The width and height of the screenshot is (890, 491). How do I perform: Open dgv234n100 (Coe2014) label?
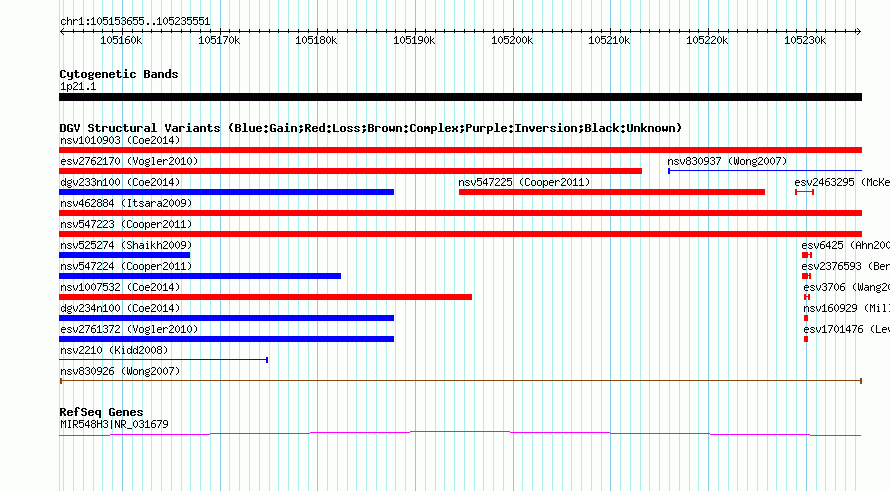click(x=120, y=308)
